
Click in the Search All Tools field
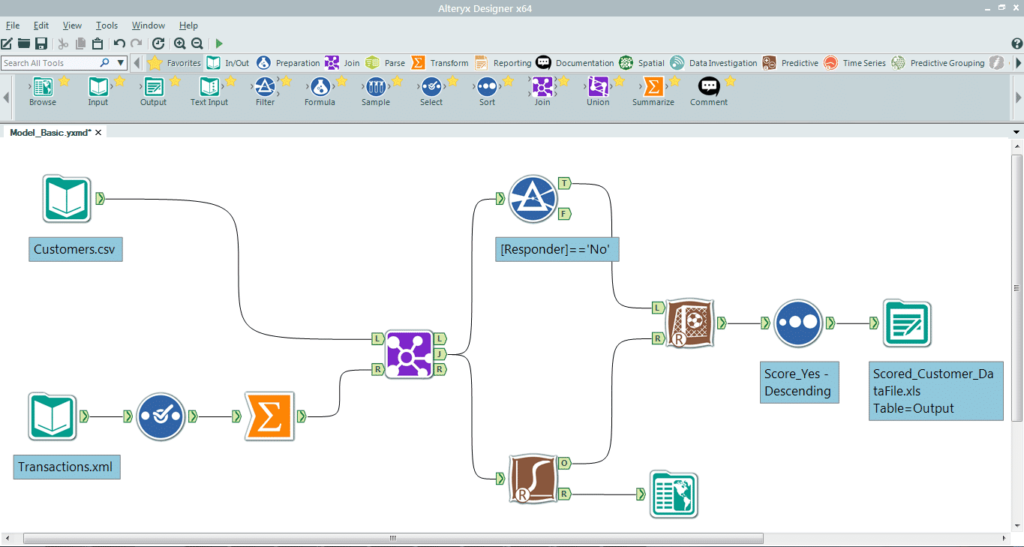point(50,63)
